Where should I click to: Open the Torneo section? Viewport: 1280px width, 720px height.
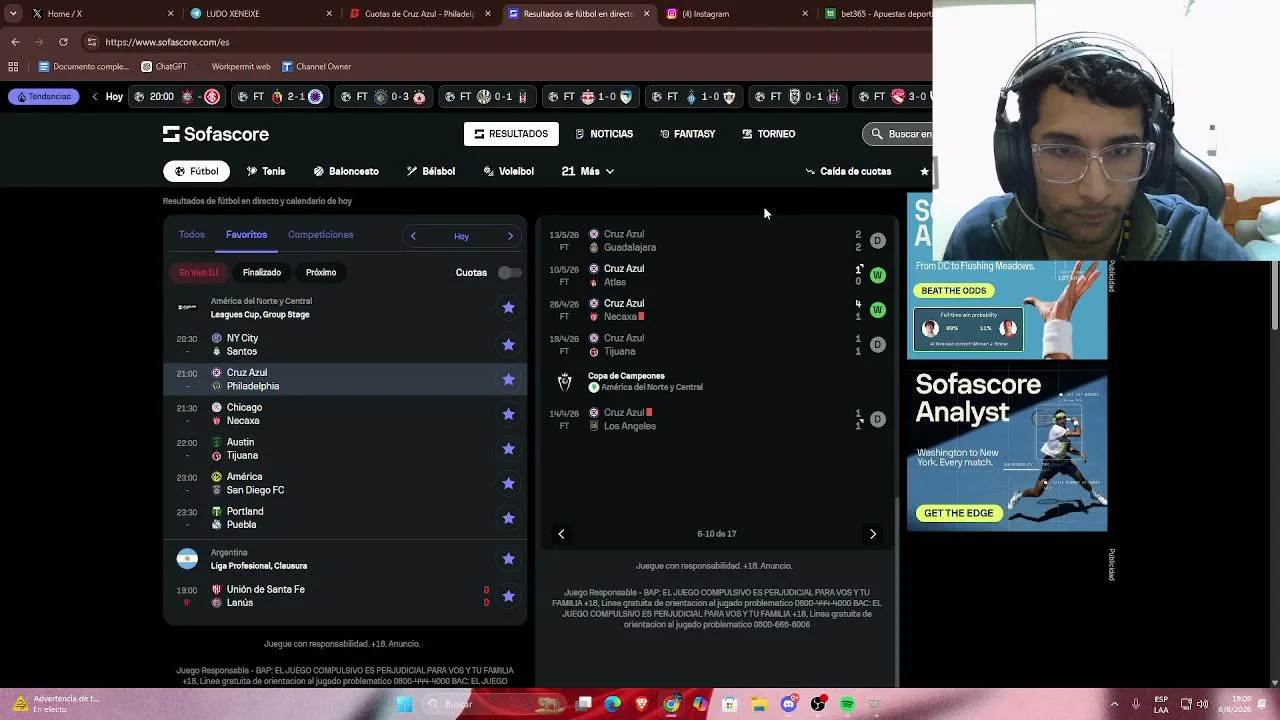click(768, 134)
